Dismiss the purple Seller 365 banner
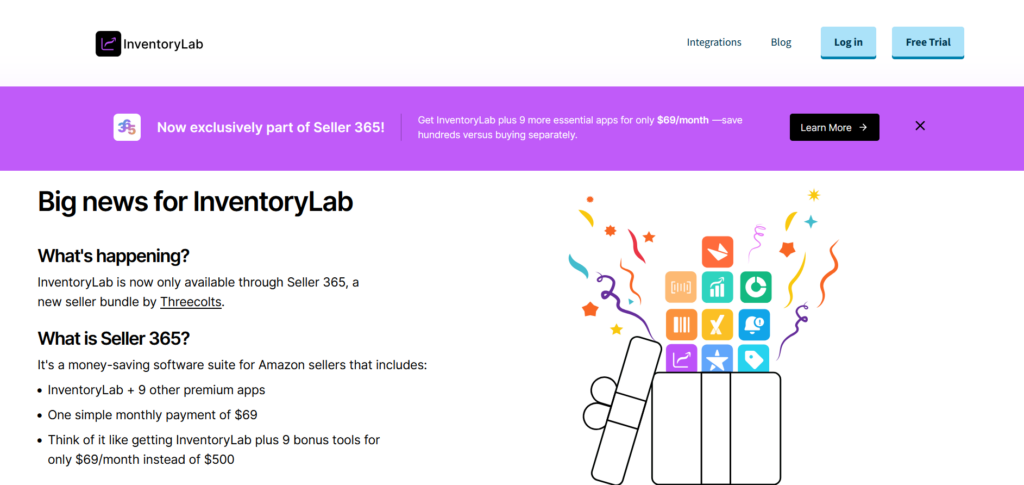 point(920,126)
